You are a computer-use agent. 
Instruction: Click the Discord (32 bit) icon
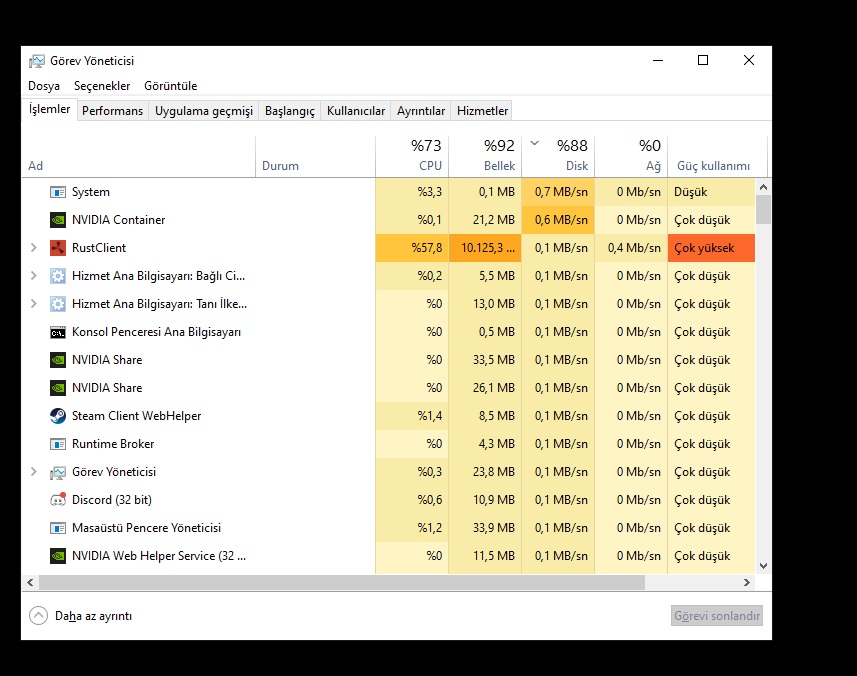point(57,500)
